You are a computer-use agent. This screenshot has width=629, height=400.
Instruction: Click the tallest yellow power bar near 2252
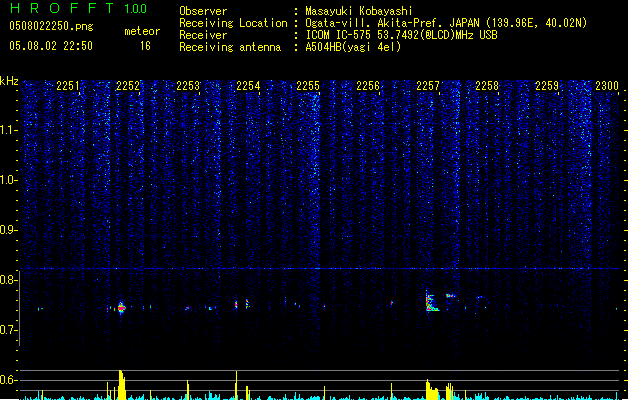tap(122, 385)
